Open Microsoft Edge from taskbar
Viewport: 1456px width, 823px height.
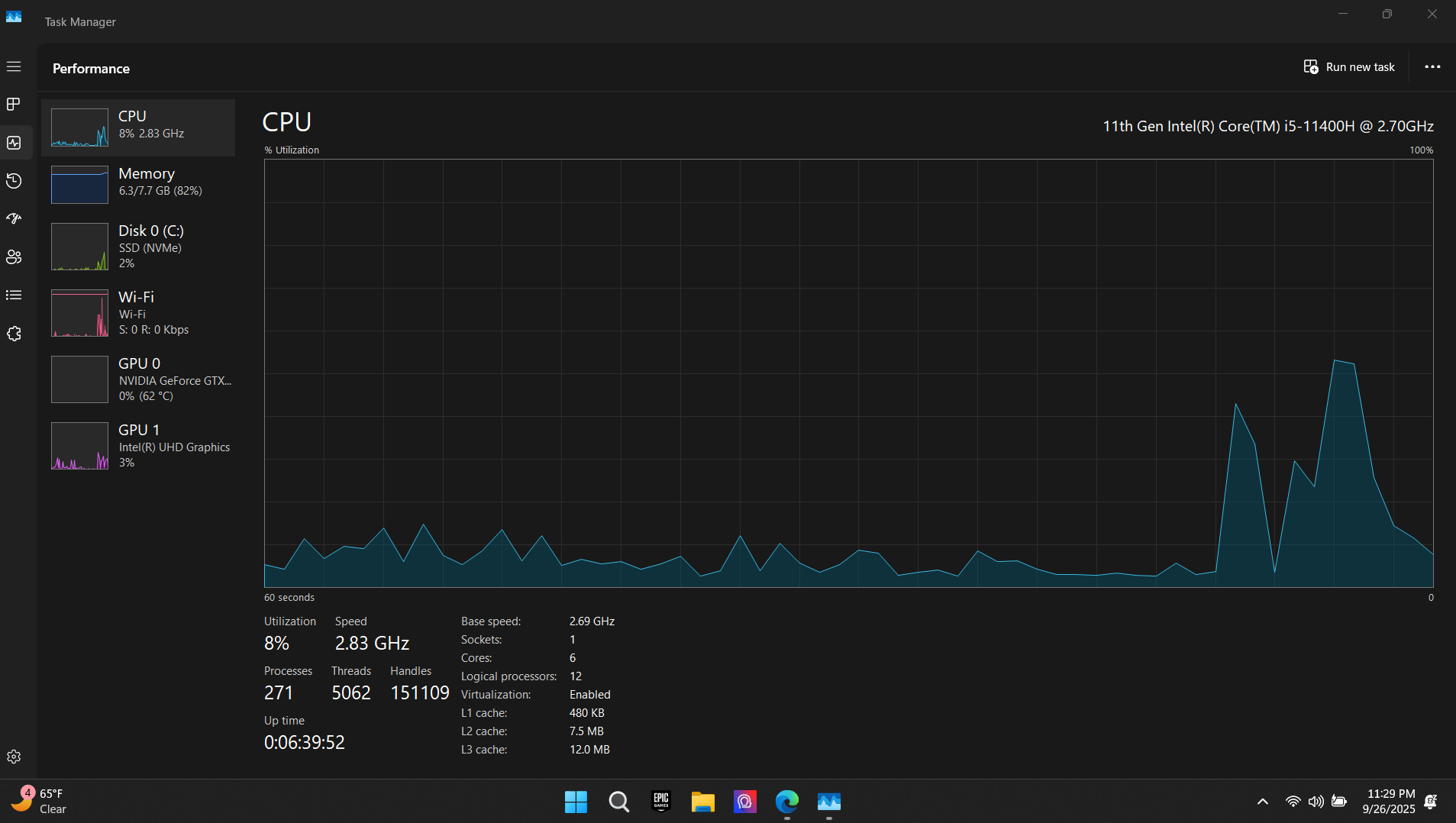coord(786,802)
